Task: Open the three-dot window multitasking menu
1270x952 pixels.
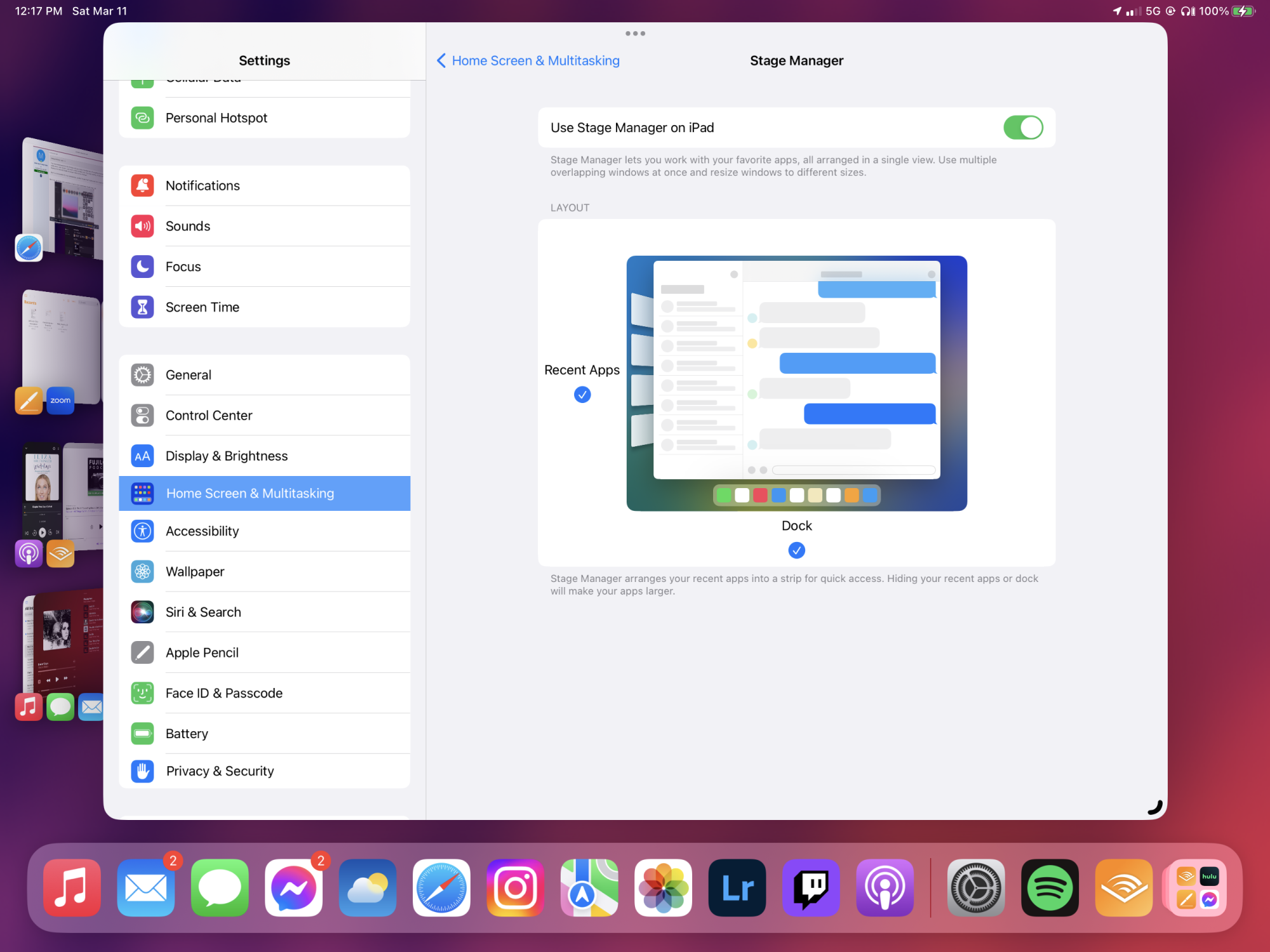Action: 635,34
